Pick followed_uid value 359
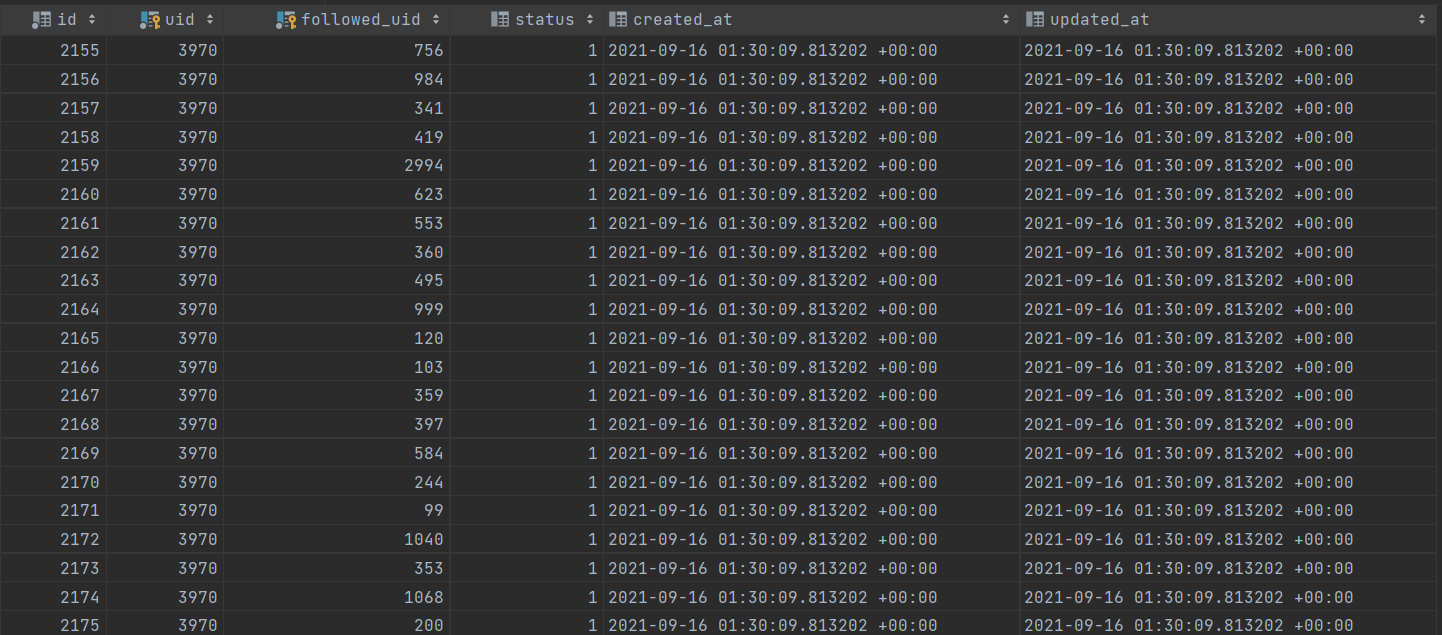Viewport: 1442px width, 635px height. click(x=429, y=396)
